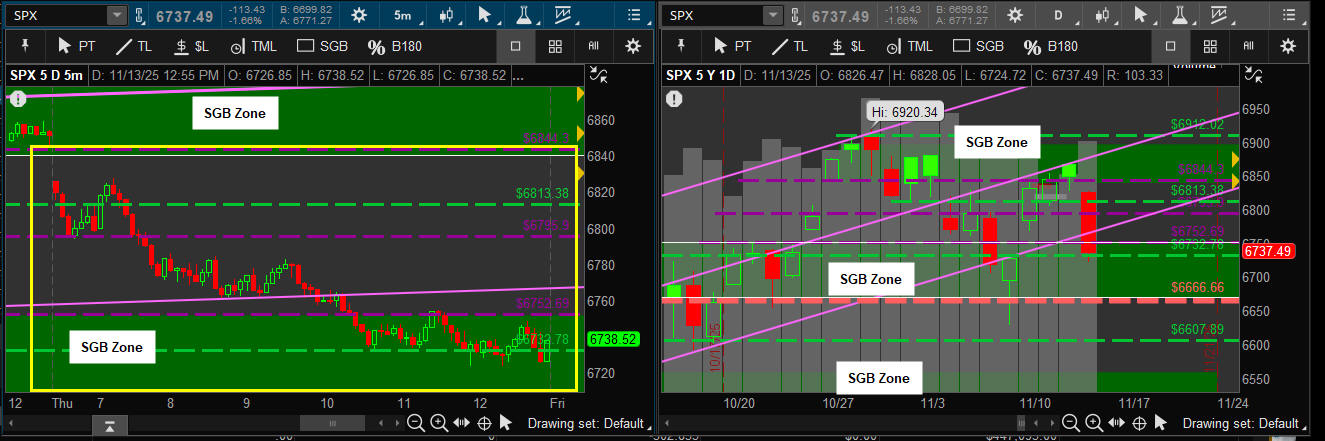This screenshot has width=1325, height=441.
Task: Click the price axis mode icon on left chart
Action: pos(599,74)
